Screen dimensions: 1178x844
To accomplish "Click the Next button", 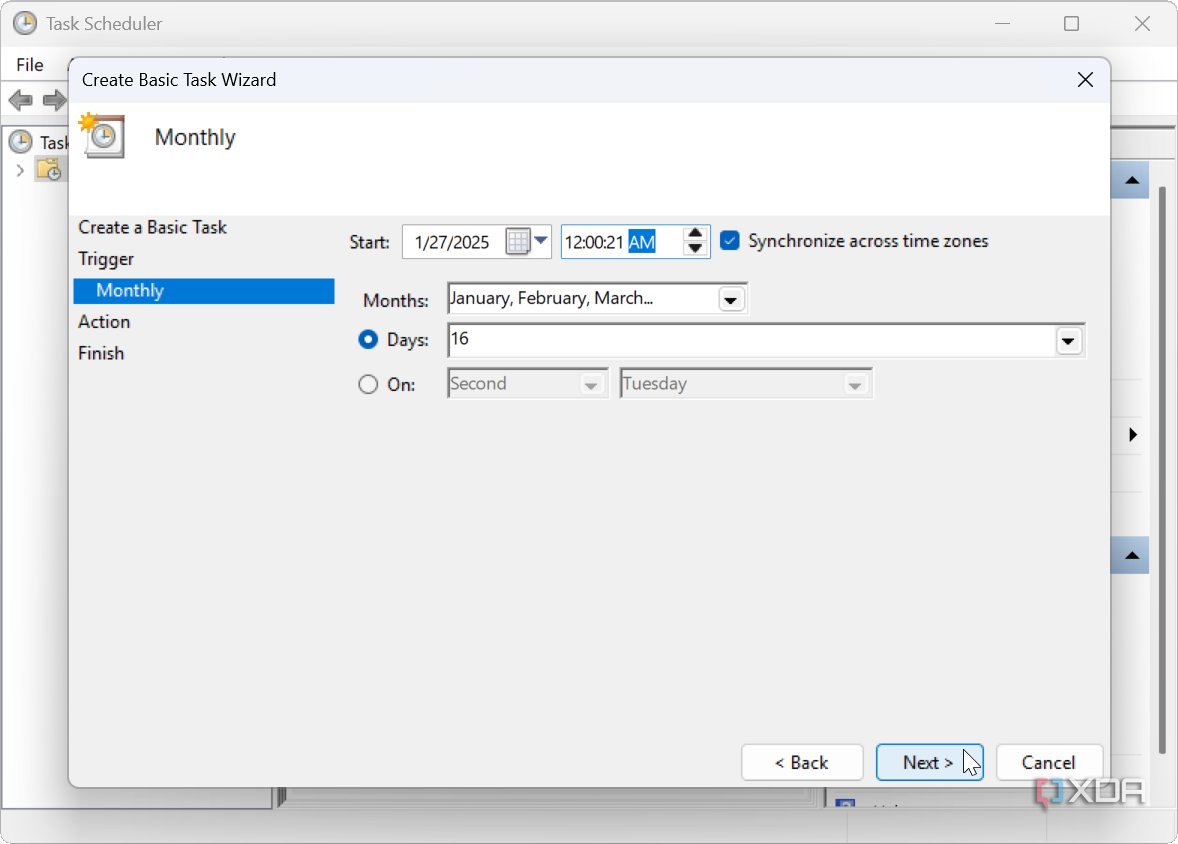I will 929,762.
